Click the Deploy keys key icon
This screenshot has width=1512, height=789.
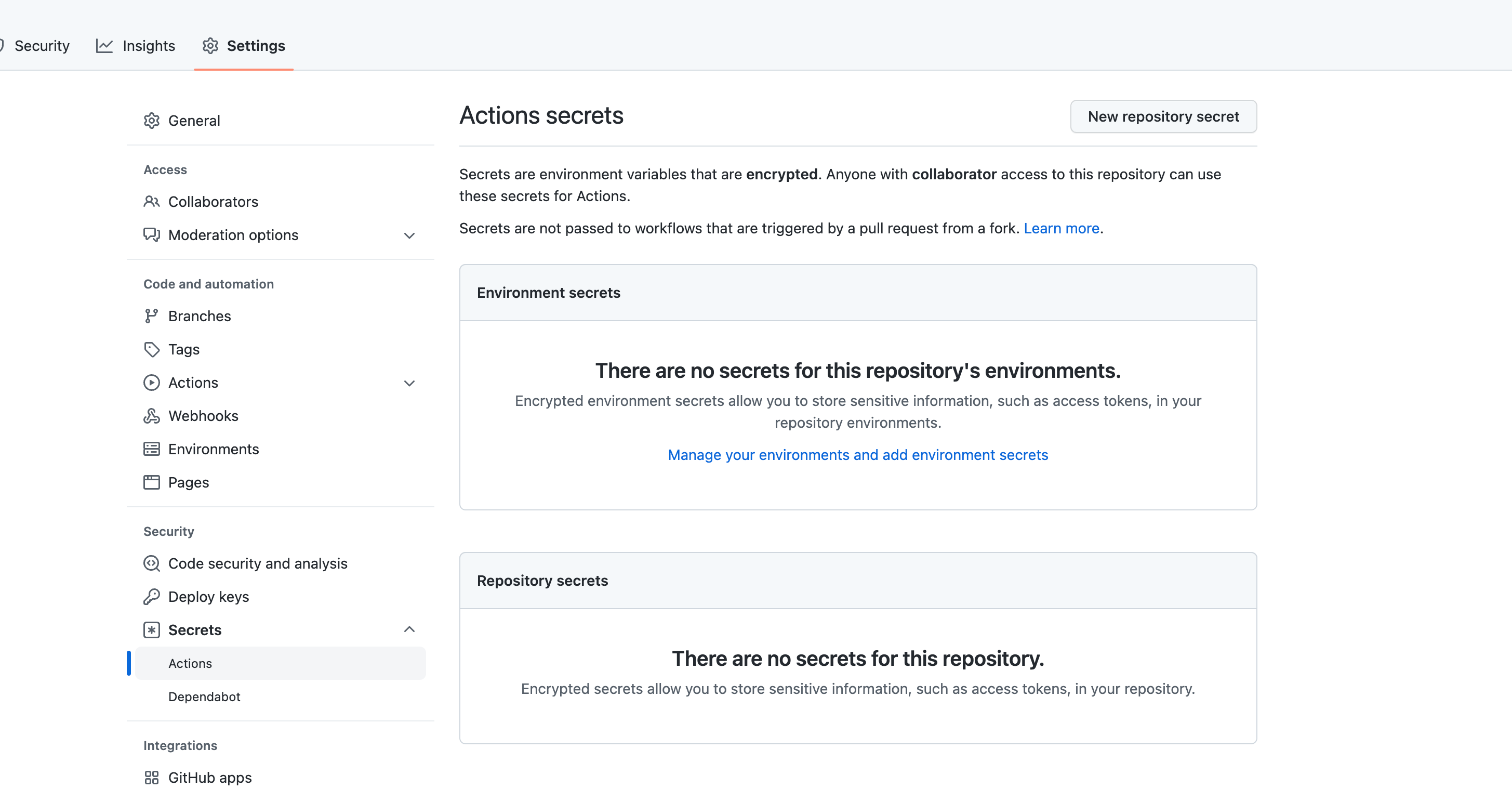tap(151, 597)
